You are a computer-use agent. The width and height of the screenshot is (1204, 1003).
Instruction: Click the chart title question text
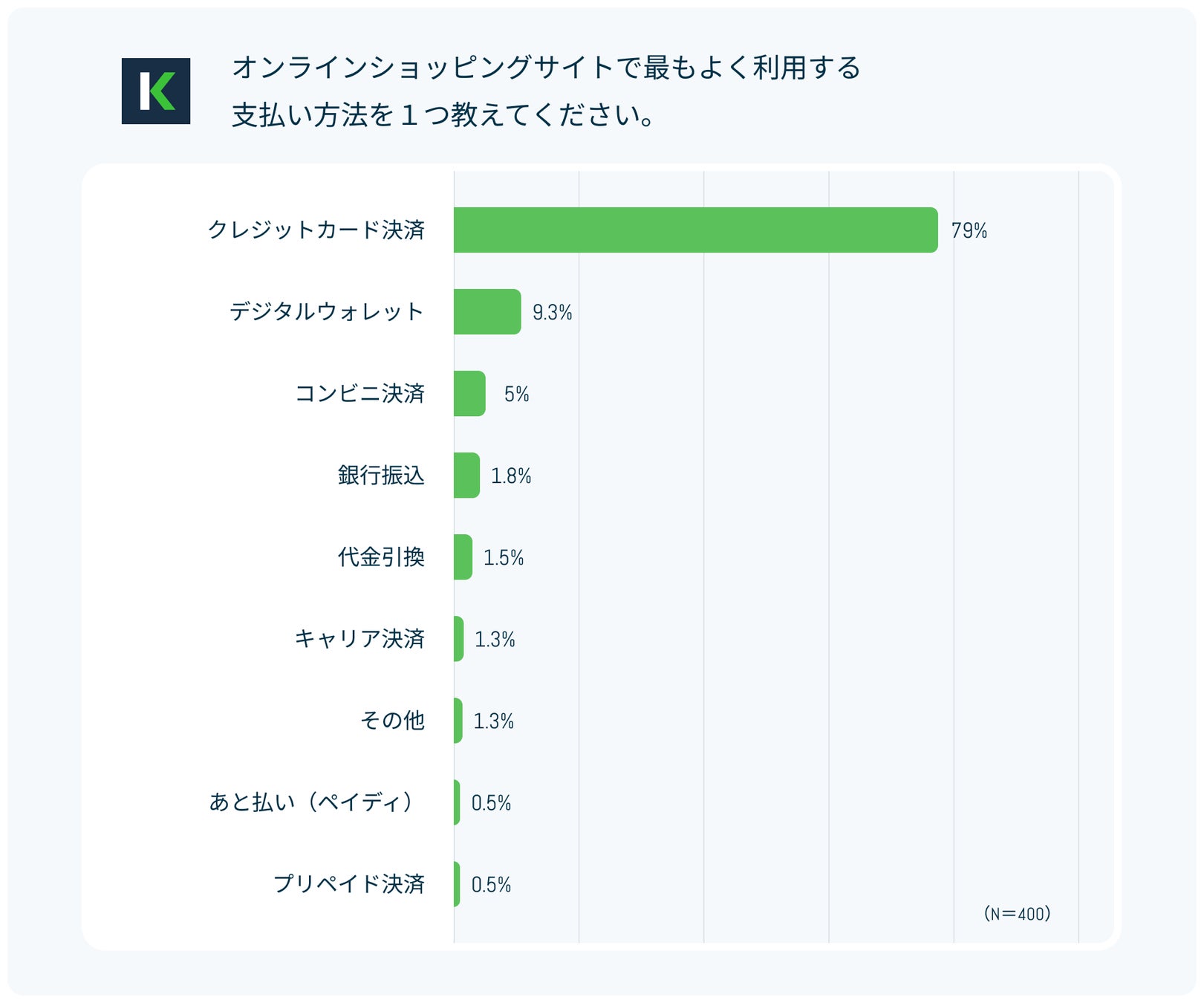(546, 91)
